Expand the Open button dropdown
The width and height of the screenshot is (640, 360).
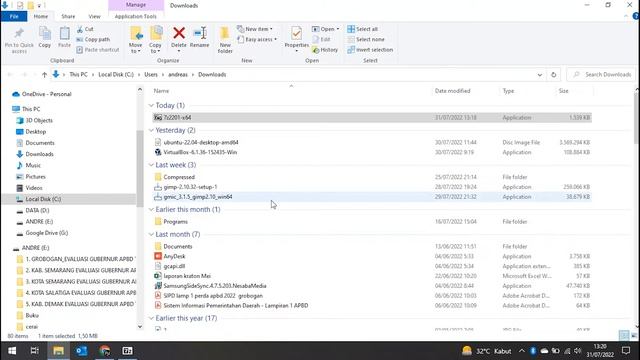[x=338, y=29]
